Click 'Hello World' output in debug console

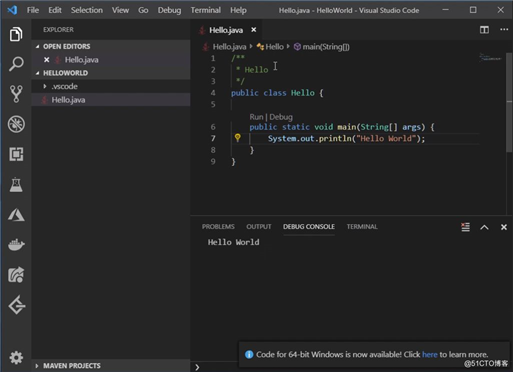pos(233,242)
